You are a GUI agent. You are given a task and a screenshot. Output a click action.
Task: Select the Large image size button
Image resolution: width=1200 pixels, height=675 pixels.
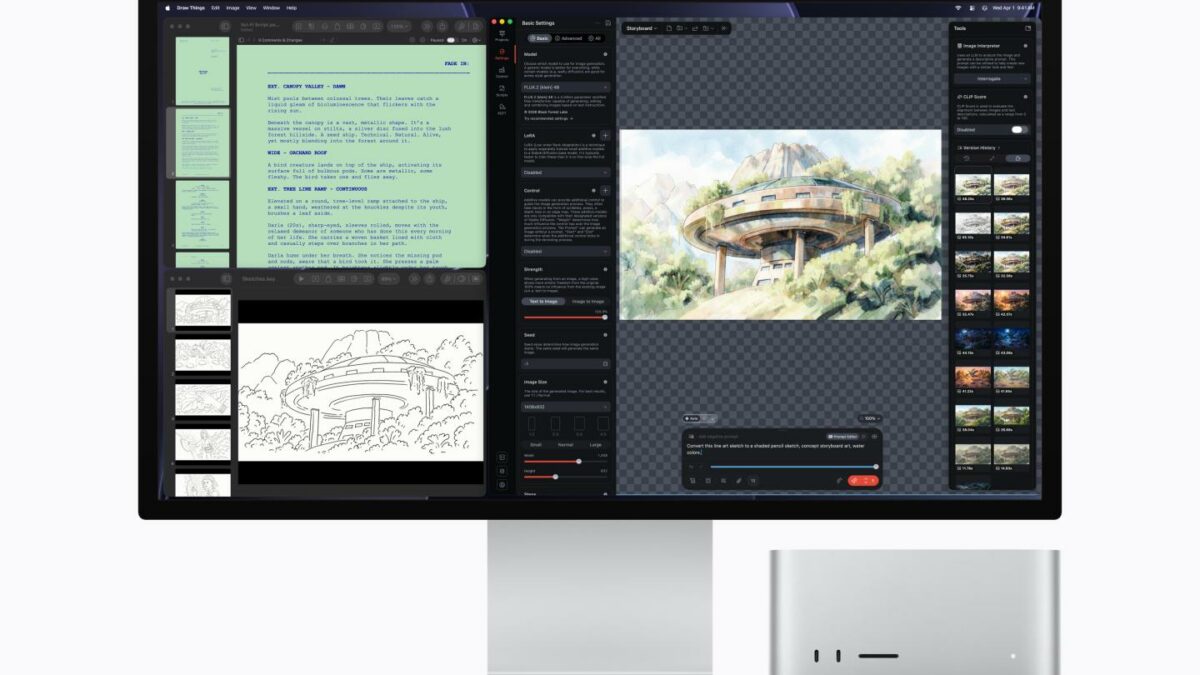tap(595, 444)
